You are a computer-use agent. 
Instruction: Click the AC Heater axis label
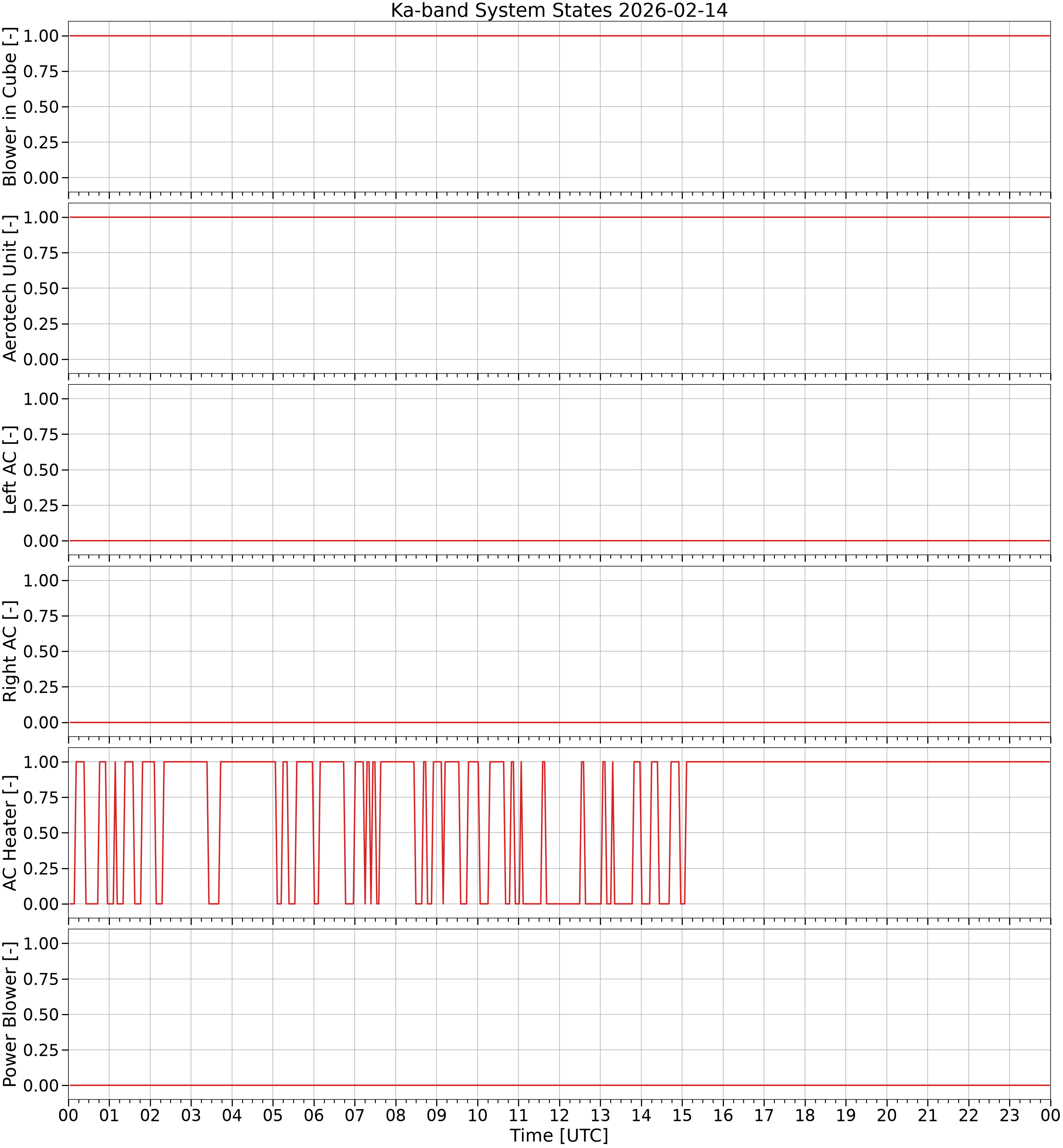(x=10, y=832)
